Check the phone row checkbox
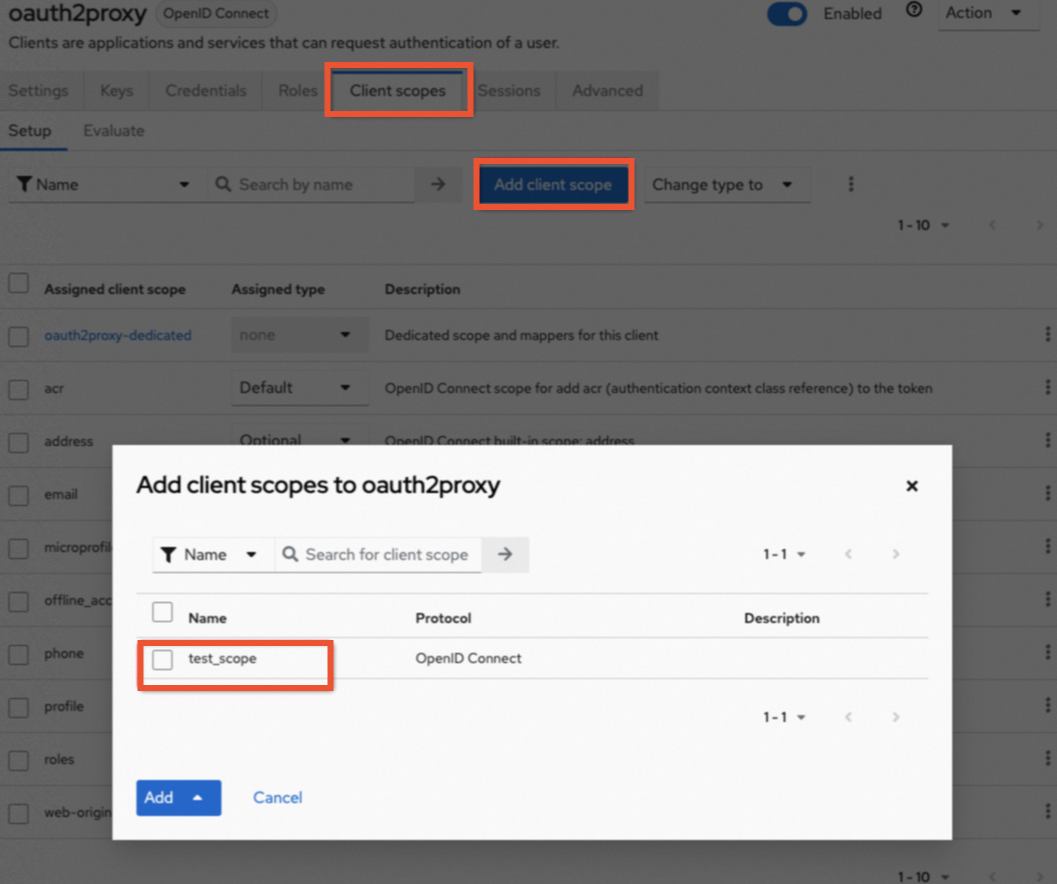Screen dimensions: 1057x884 [18, 654]
